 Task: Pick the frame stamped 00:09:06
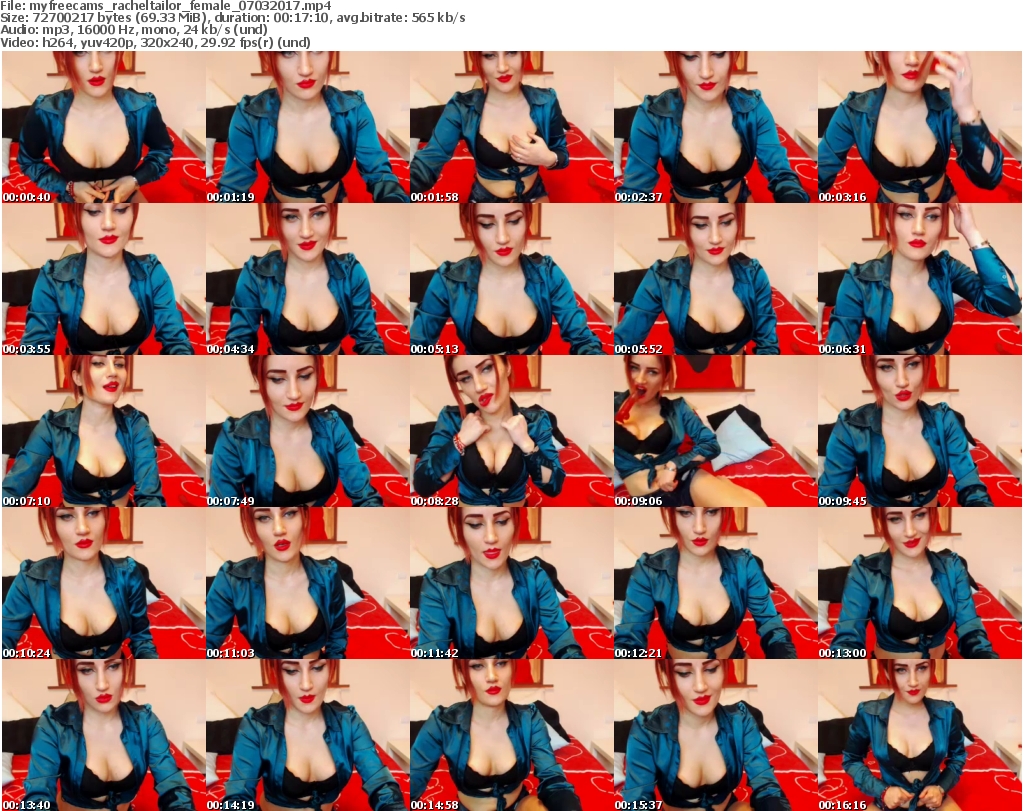(716, 431)
